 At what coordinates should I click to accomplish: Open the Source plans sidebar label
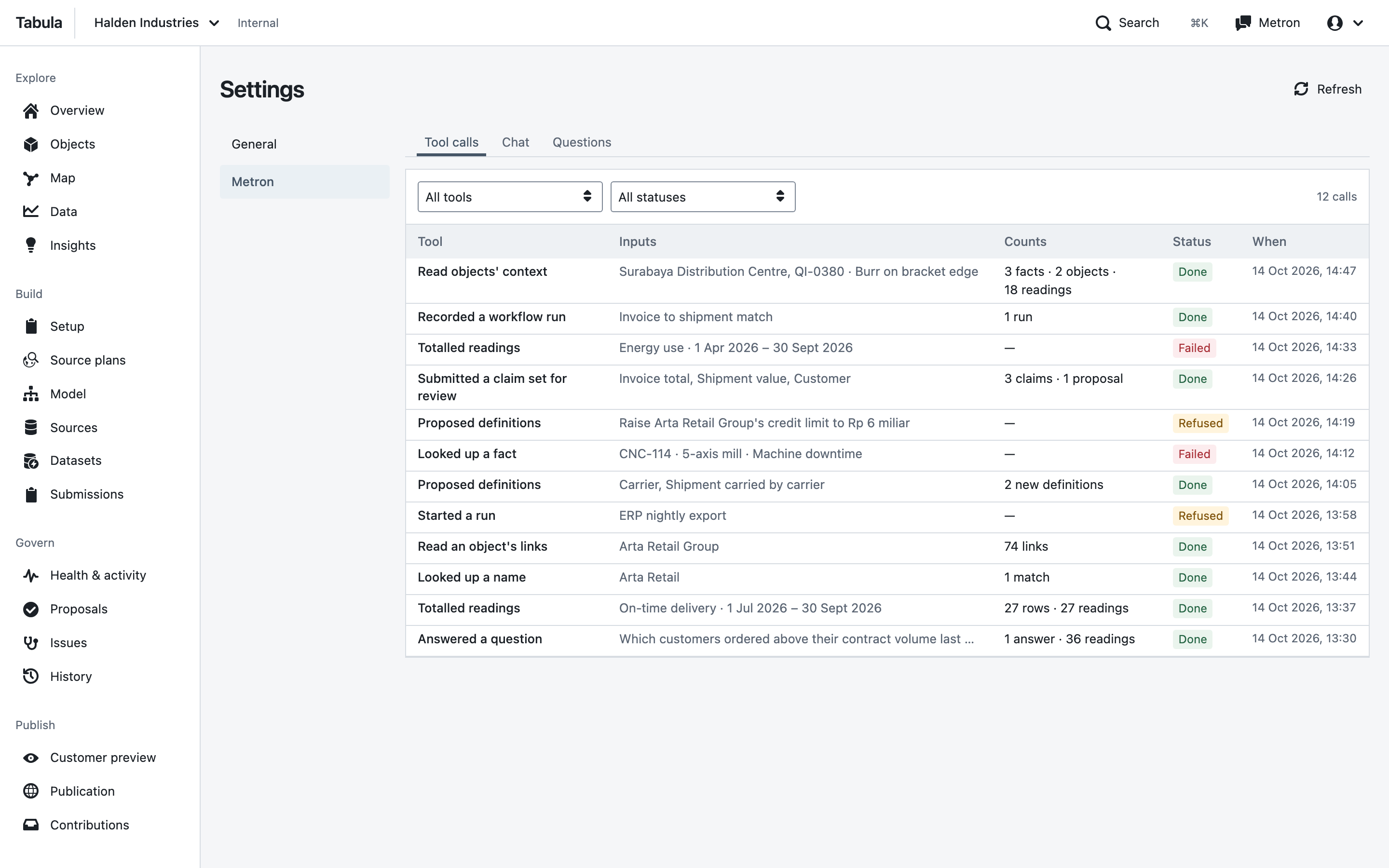pyautogui.click(x=88, y=361)
